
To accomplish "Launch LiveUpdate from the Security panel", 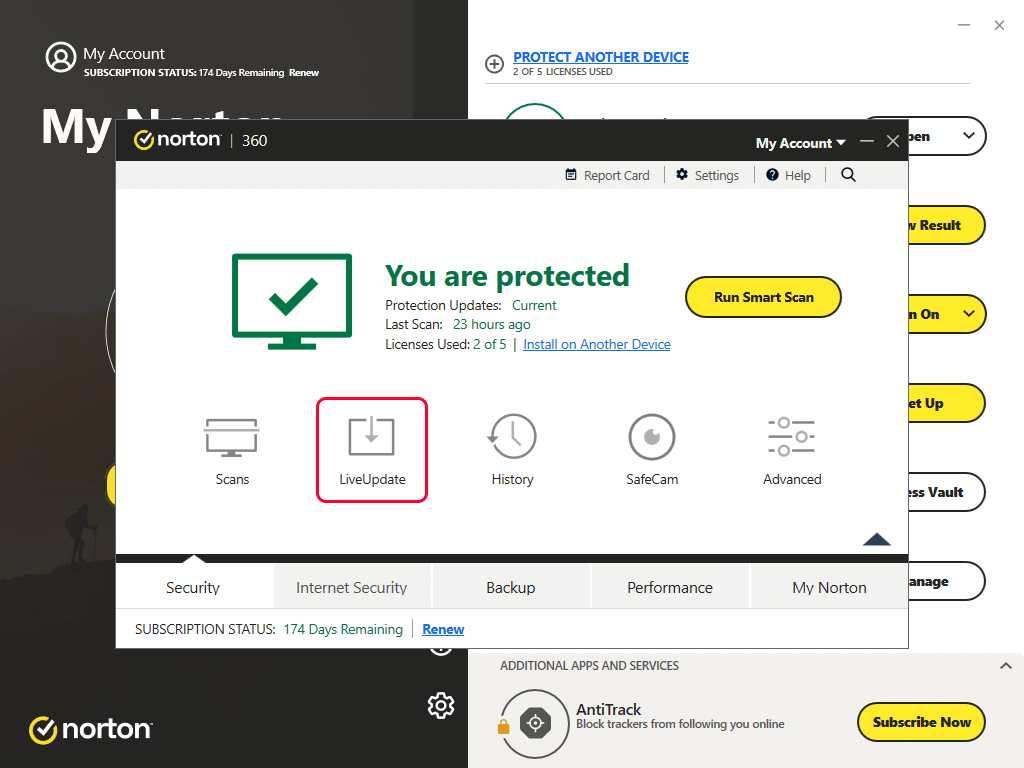I will click(372, 450).
